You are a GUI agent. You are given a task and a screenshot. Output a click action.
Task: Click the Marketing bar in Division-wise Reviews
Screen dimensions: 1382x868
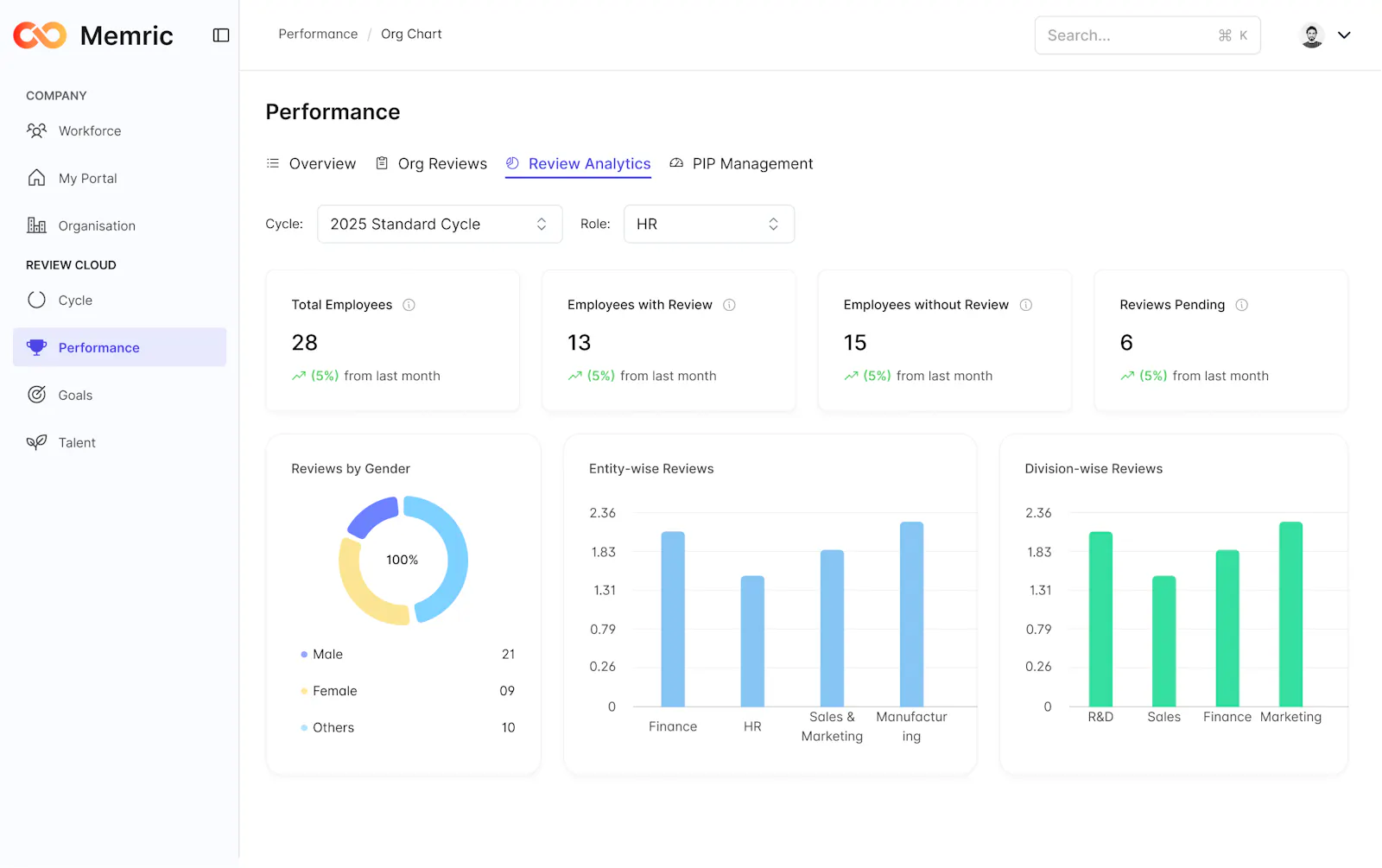1290,614
